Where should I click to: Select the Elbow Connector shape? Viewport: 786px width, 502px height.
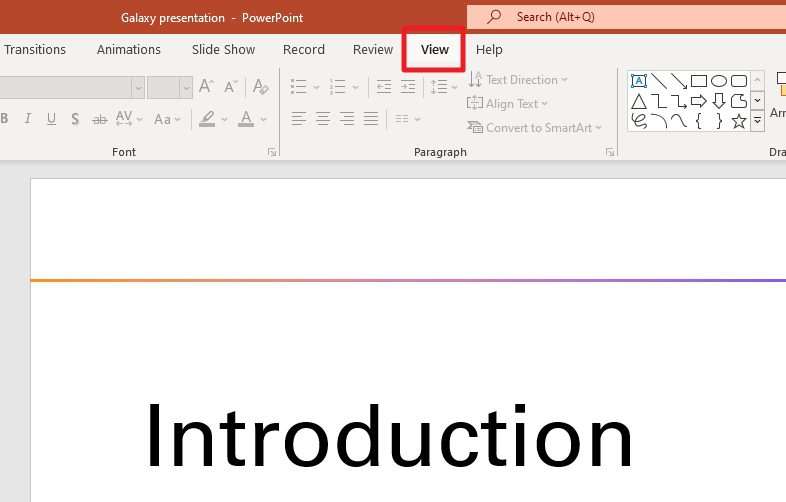click(x=659, y=101)
